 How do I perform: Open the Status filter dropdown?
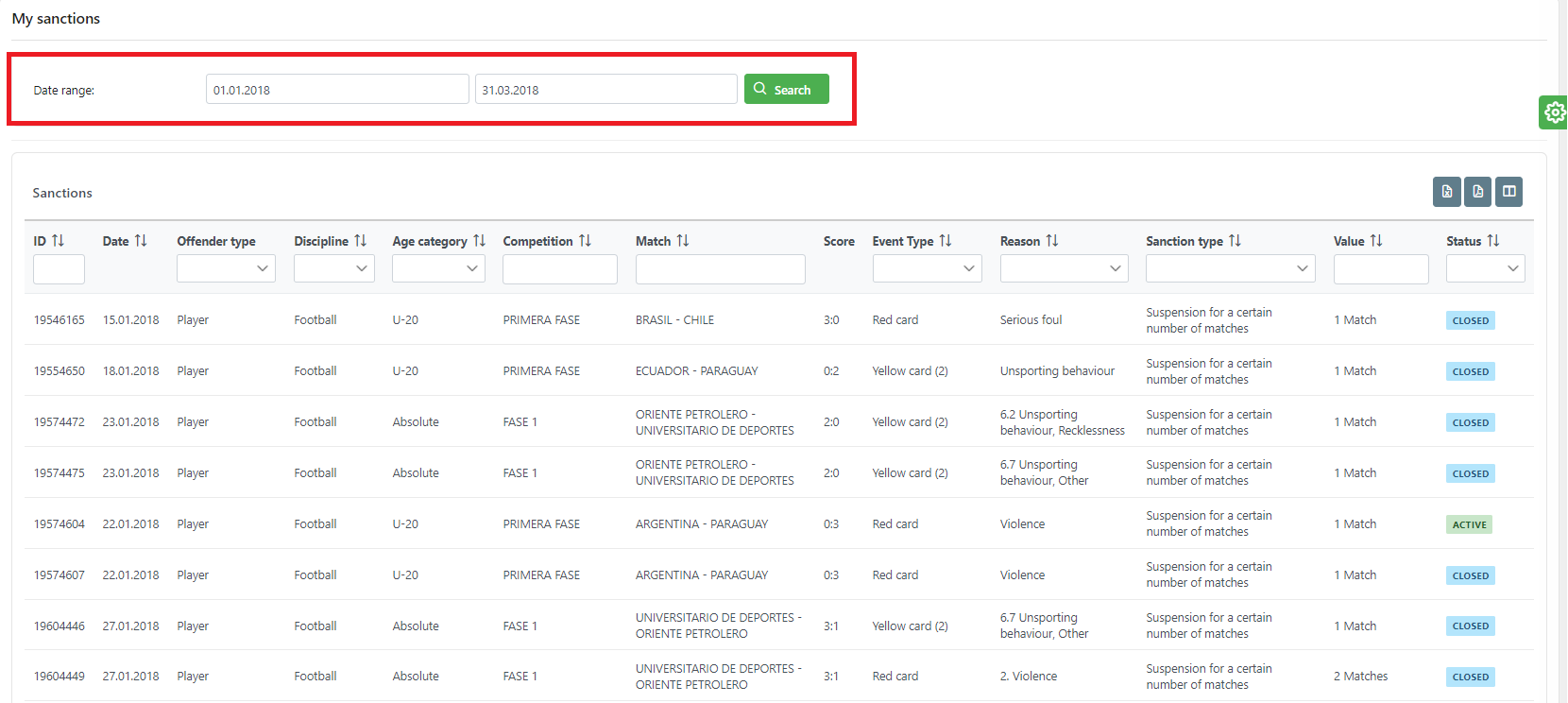tap(1485, 268)
